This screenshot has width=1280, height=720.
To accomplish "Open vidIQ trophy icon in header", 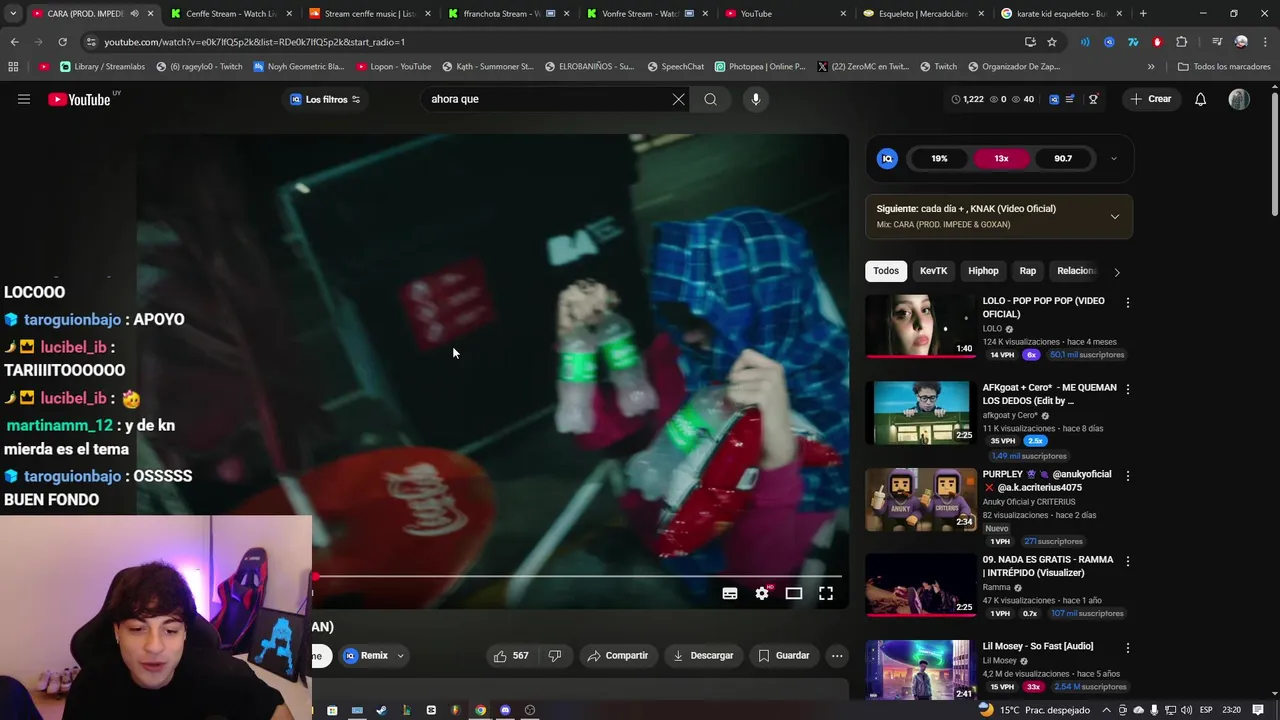I will pyautogui.click(x=1093, y=99).
